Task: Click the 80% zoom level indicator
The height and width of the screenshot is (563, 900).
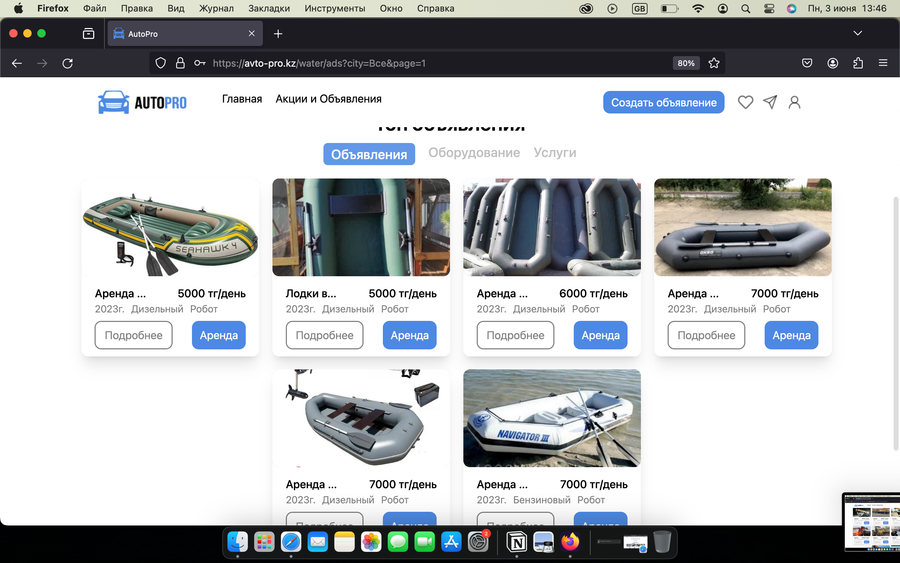Action: (686, 63)
